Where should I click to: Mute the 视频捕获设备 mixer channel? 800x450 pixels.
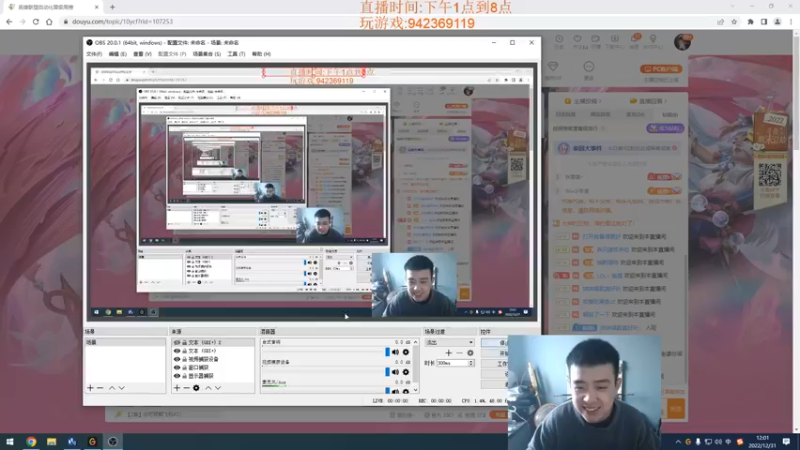point(395,372)
